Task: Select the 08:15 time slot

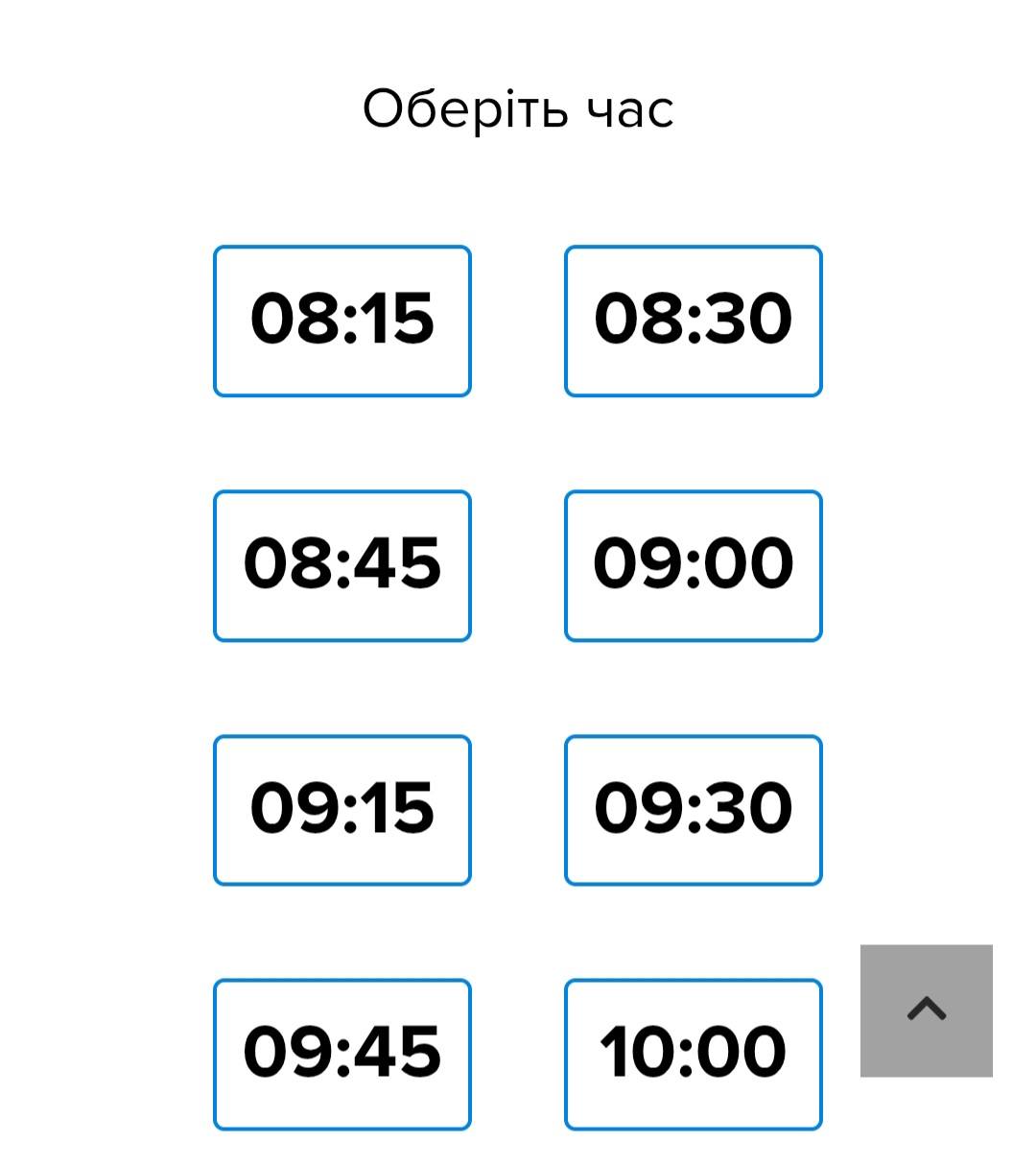Action: pos(342,321)
